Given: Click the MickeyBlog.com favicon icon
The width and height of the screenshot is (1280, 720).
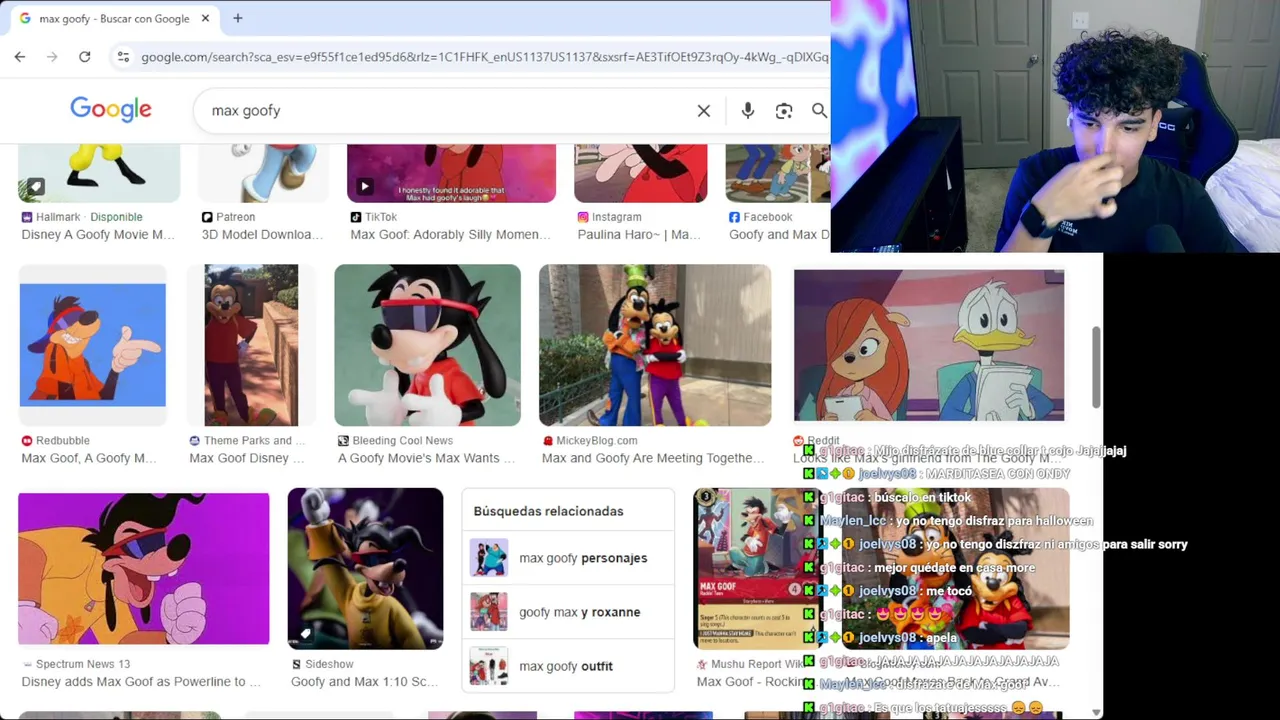Looking at the screenshot, I should point(547,441).
